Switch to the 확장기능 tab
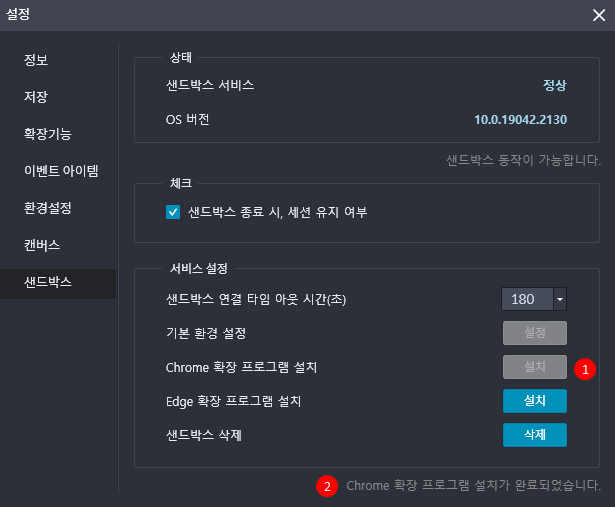This screenshot has width=615, height=507. point(48,134)
